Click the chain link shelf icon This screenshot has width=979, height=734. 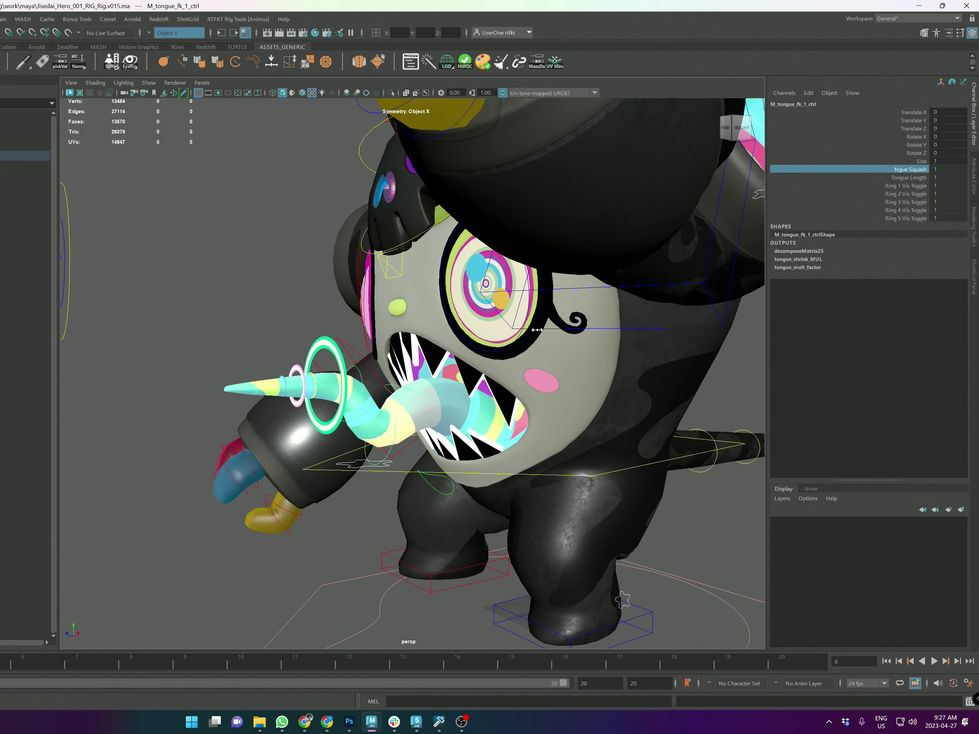tap(519, 61)
